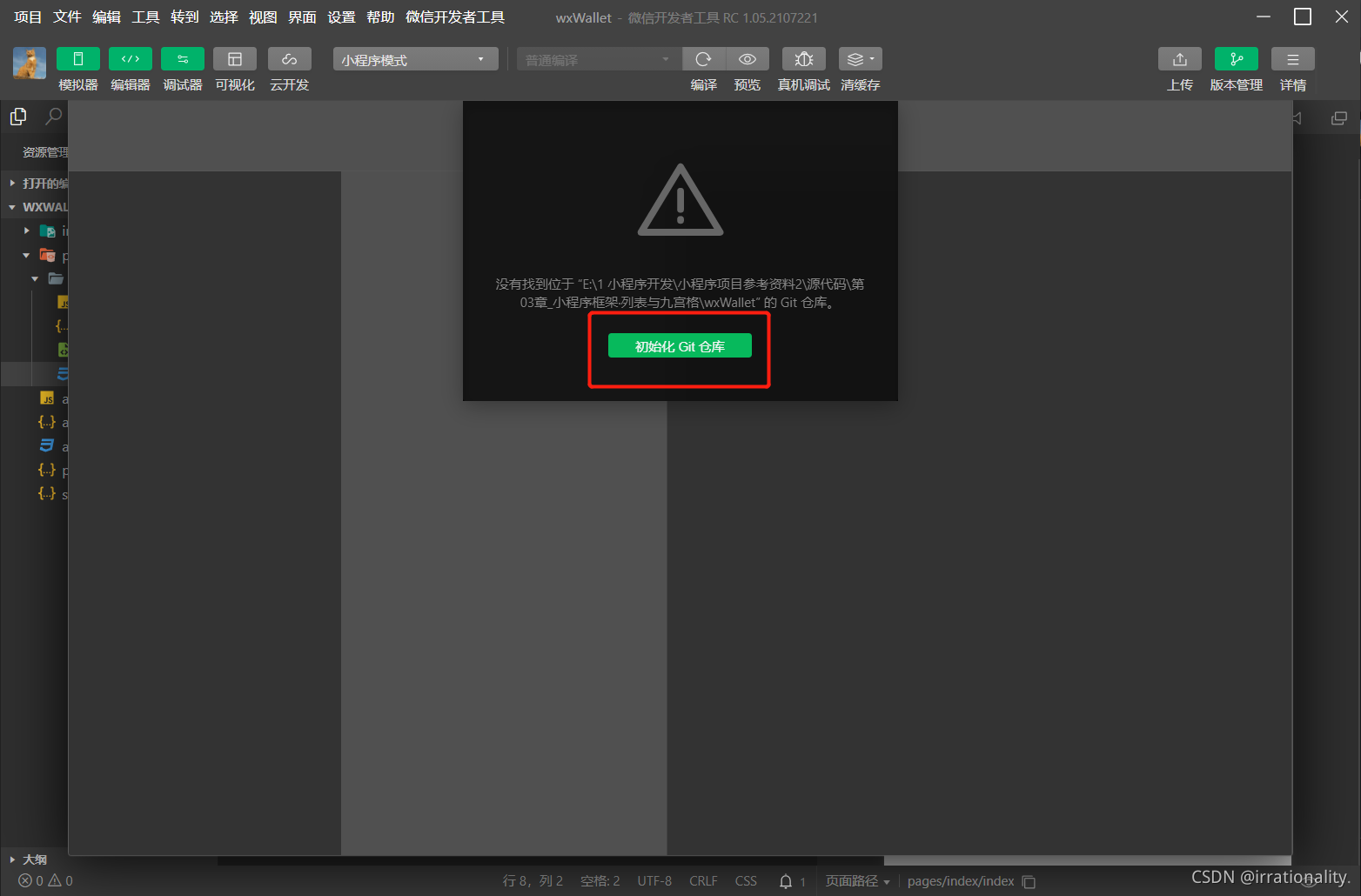Copy page path using the copy icon
Screen dimensions: 1361x896
[x=1029, y=882]
